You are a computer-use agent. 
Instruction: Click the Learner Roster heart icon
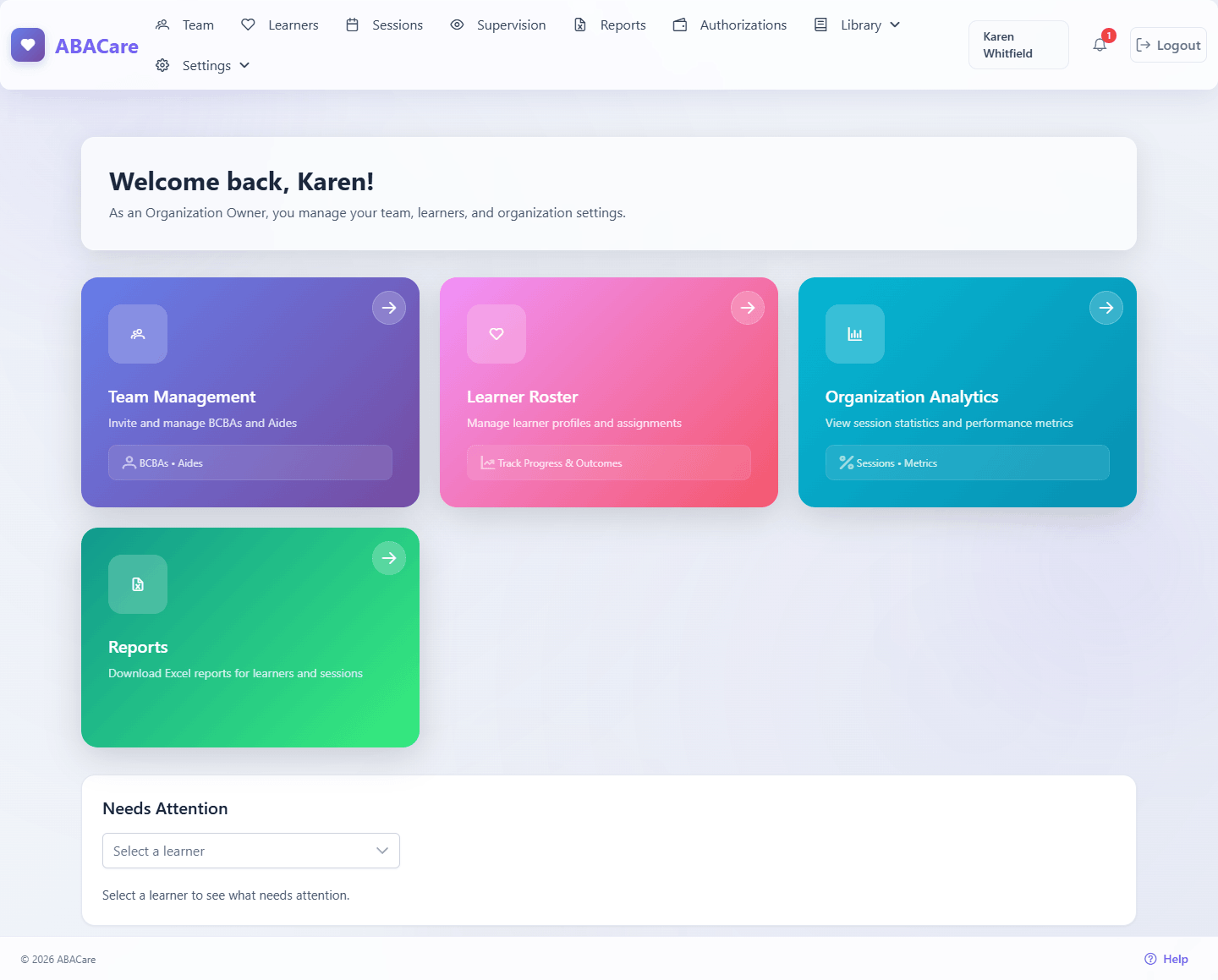pos(497,334)
